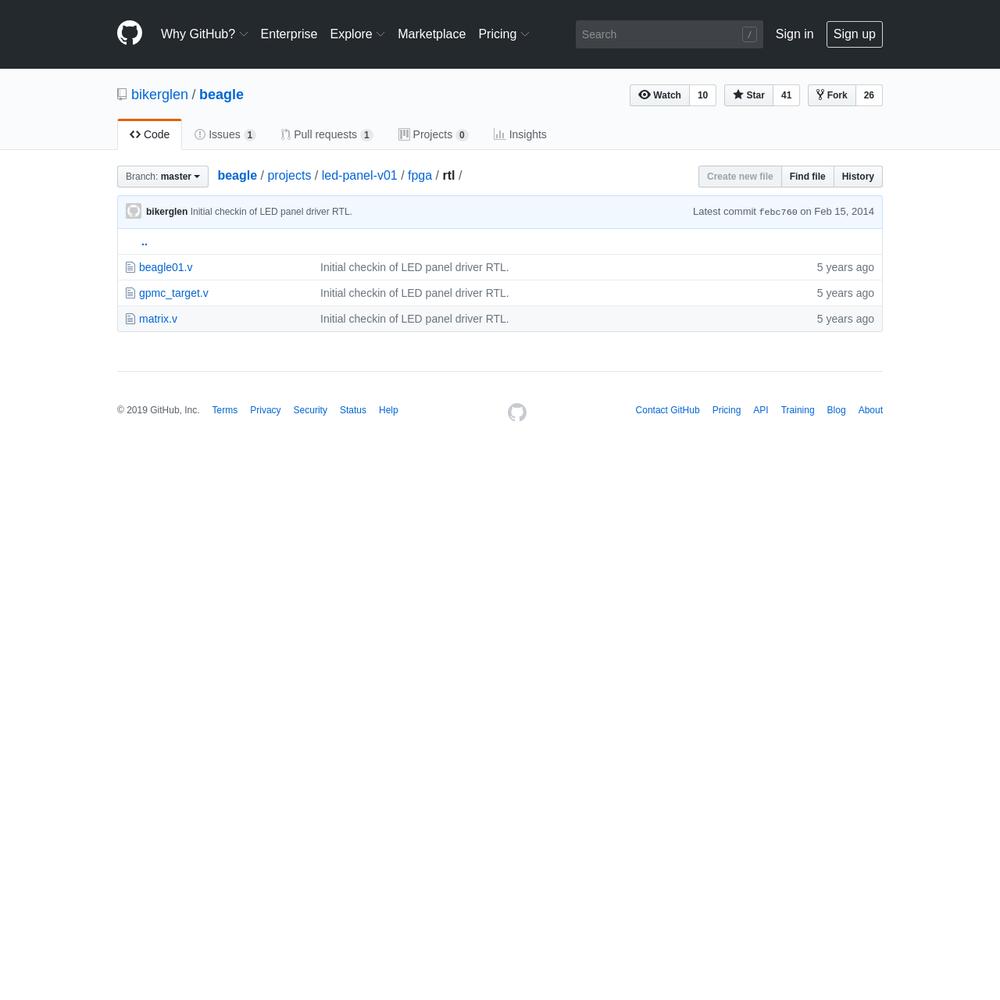Open the bikerglen owner link in title
The image size is (1000, 1000).
tap(159, 95)
